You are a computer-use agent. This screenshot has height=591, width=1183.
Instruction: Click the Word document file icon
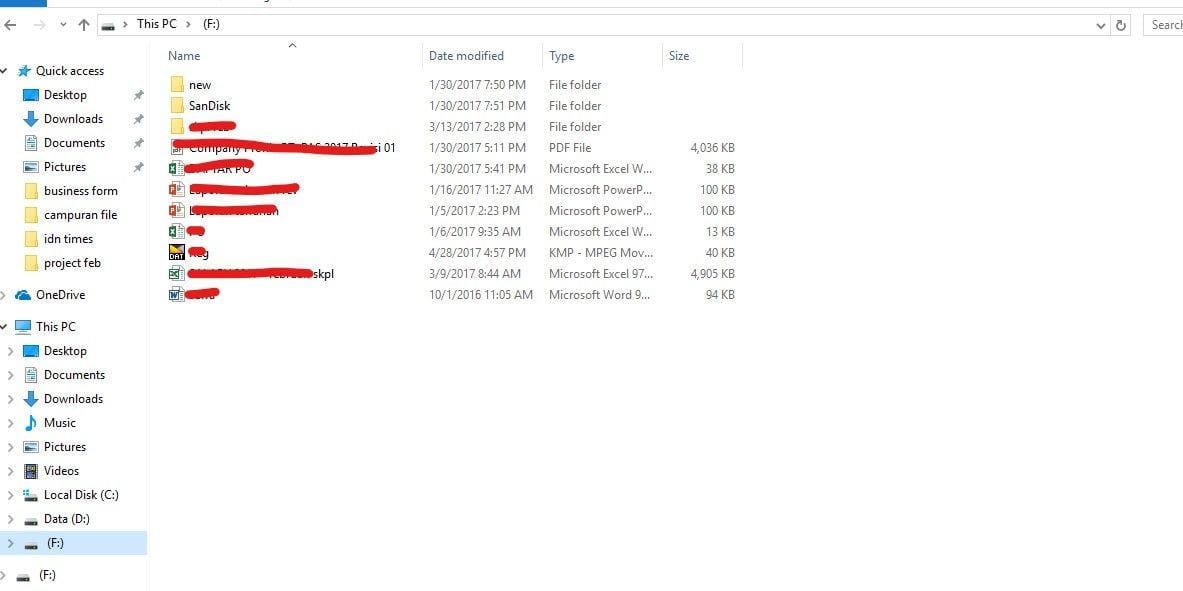click(177, 295)
